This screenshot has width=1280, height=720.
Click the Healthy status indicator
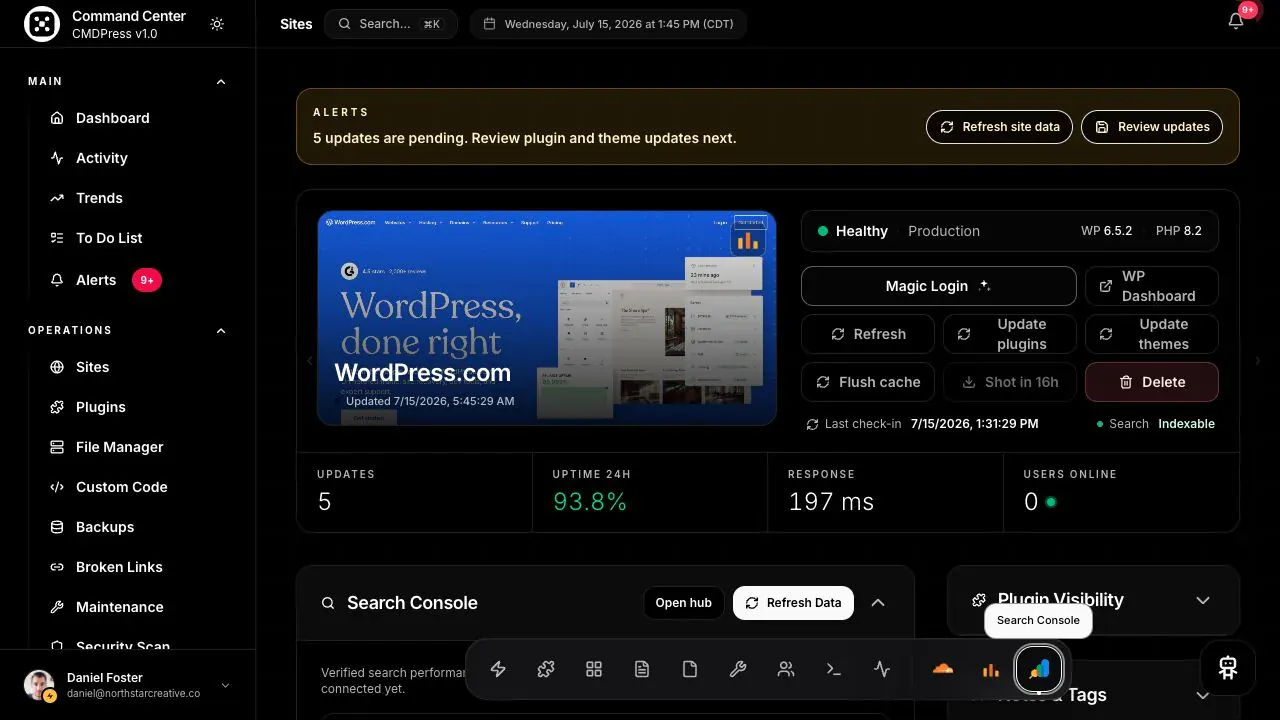click(852, 231)
